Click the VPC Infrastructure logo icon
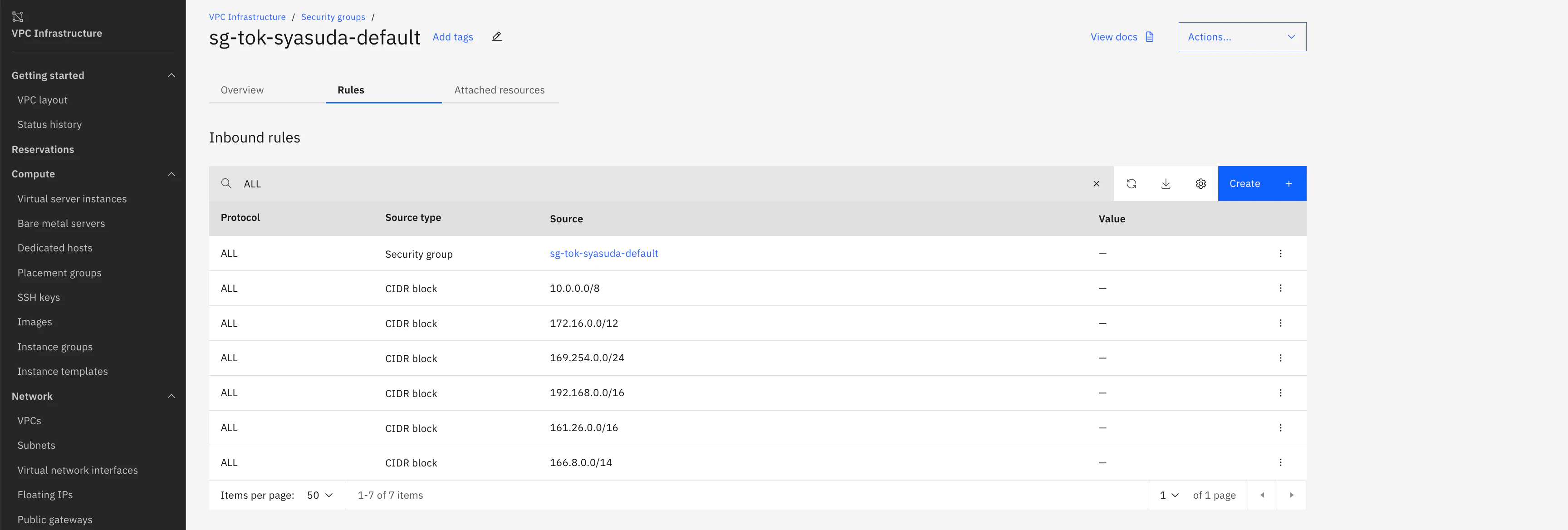 [18, 16]
